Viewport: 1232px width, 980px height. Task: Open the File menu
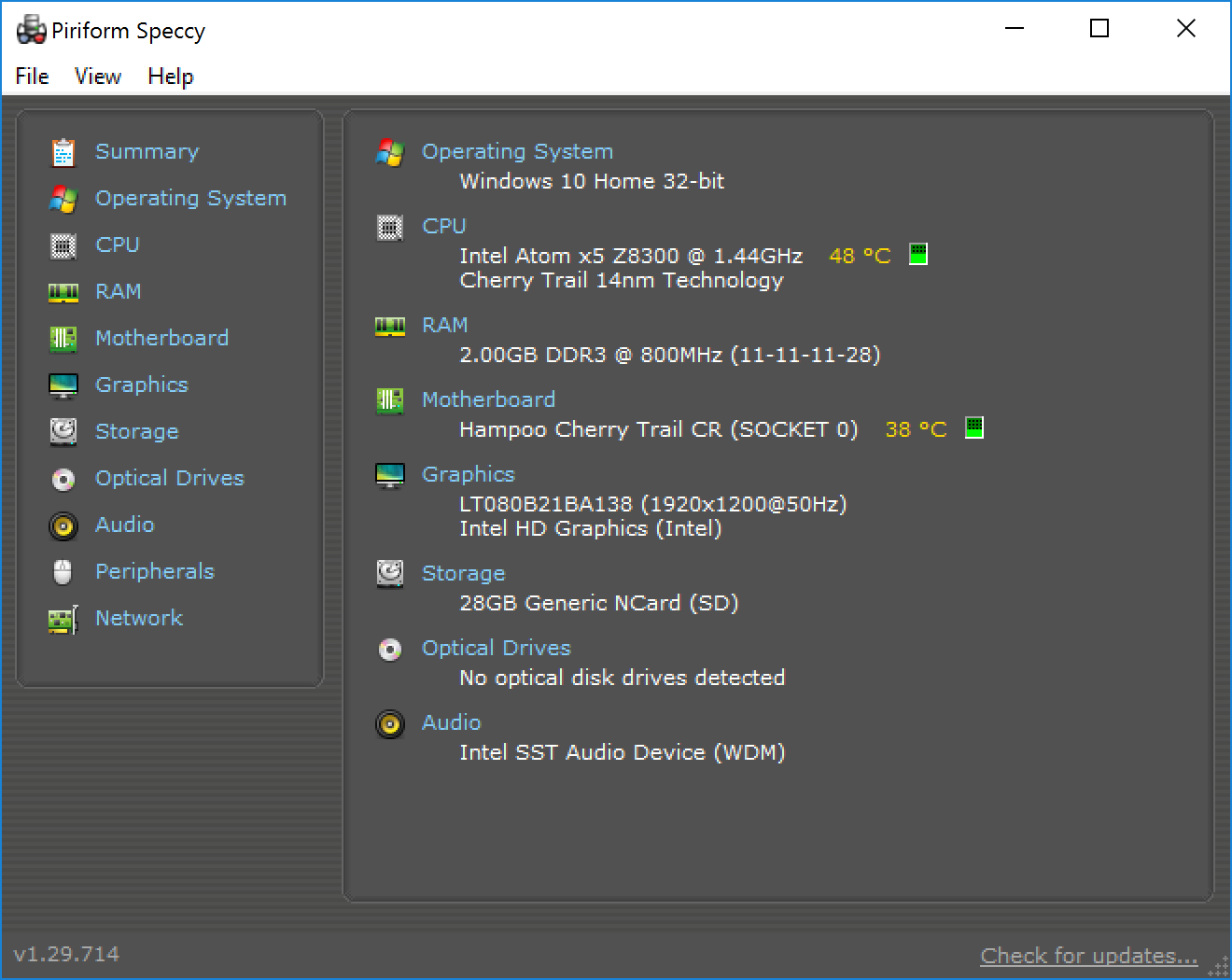point(32,77)
